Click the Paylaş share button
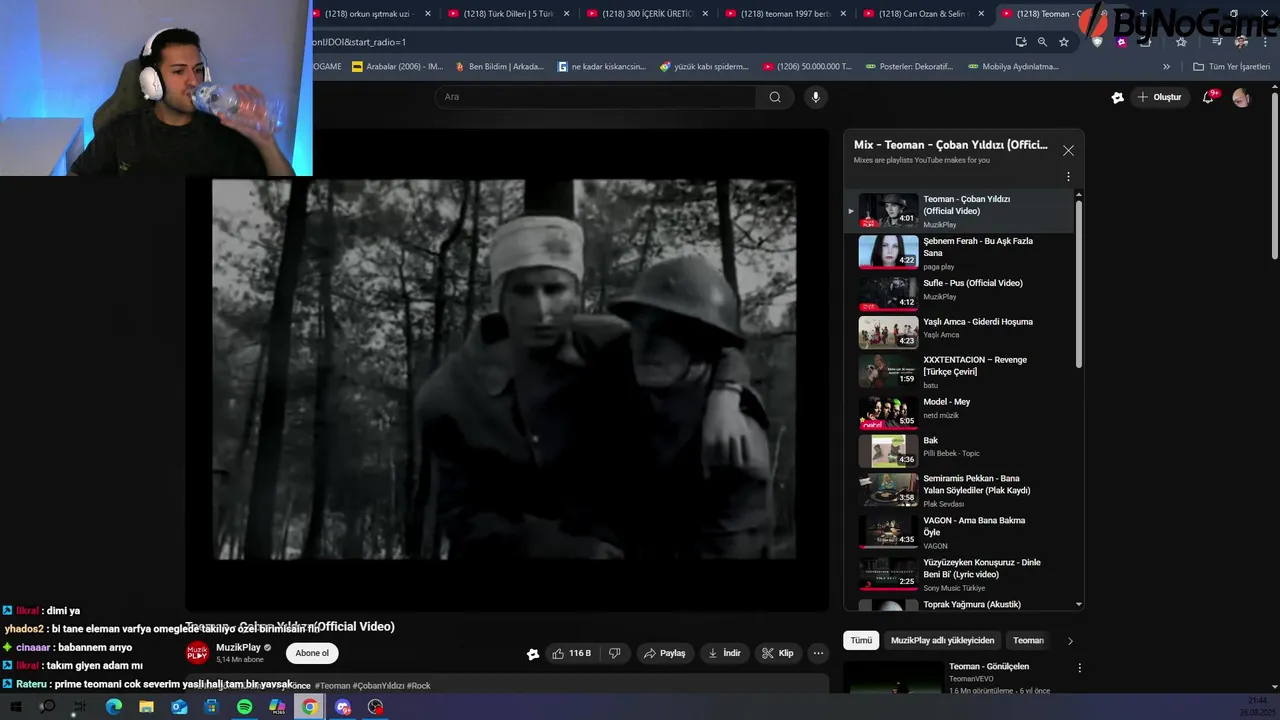 tap(665, 653)
